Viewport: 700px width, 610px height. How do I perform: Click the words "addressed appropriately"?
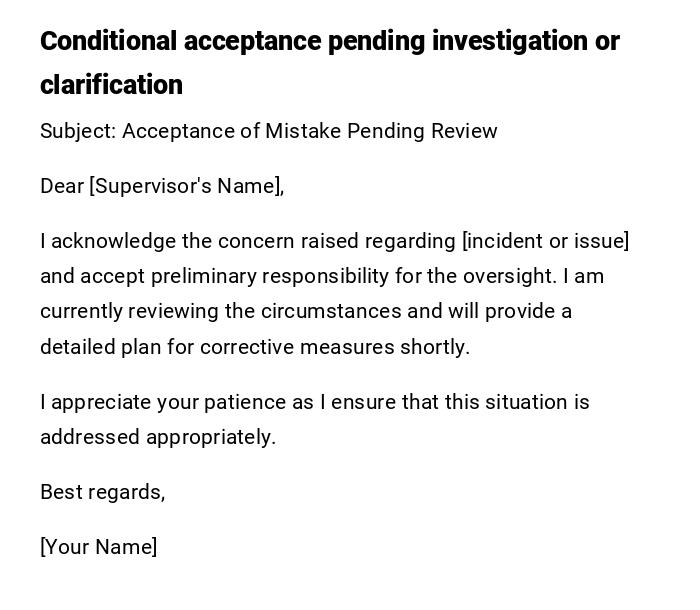(x=158, y=437)
